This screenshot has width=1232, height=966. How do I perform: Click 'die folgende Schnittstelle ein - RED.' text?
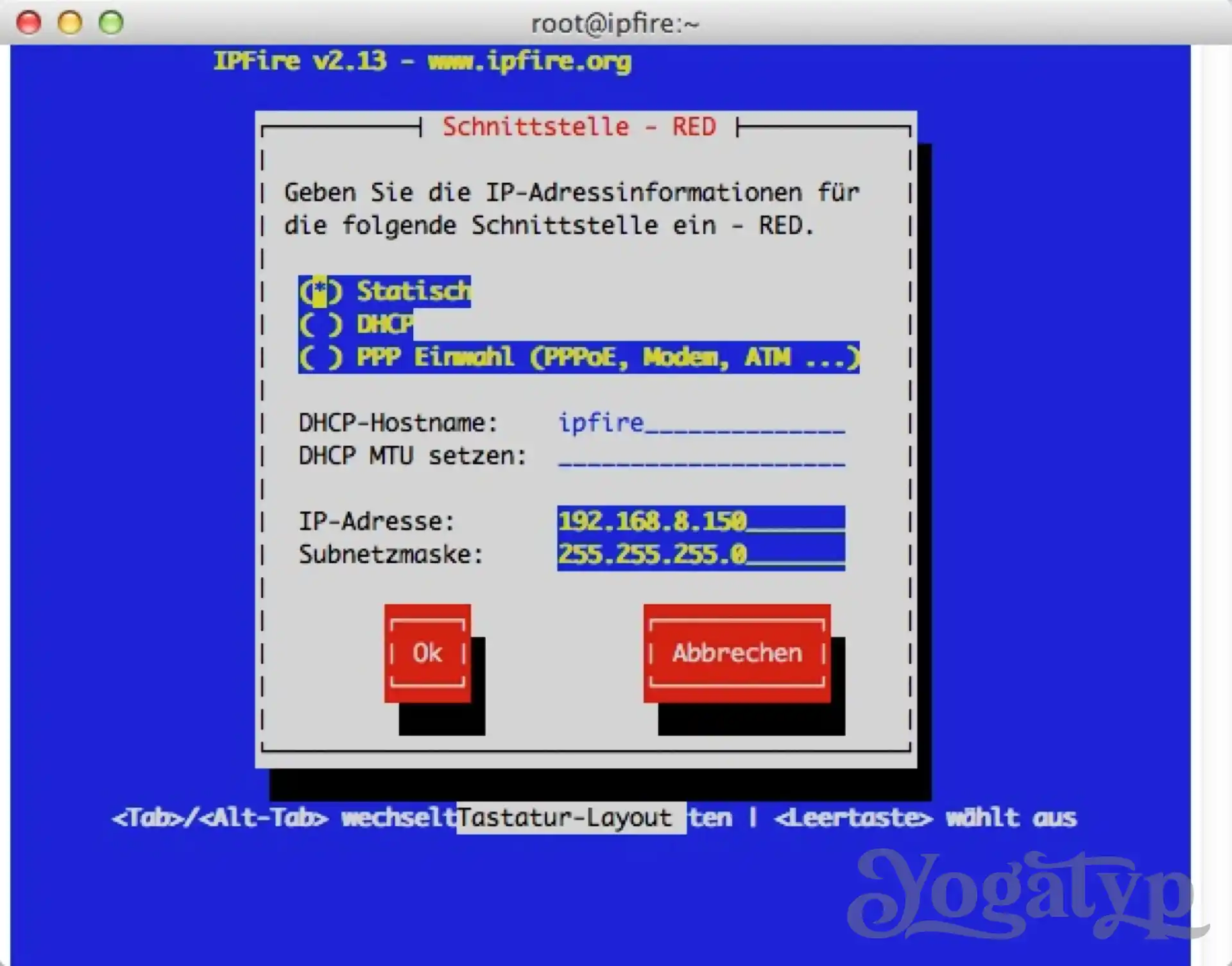[549, 225]
